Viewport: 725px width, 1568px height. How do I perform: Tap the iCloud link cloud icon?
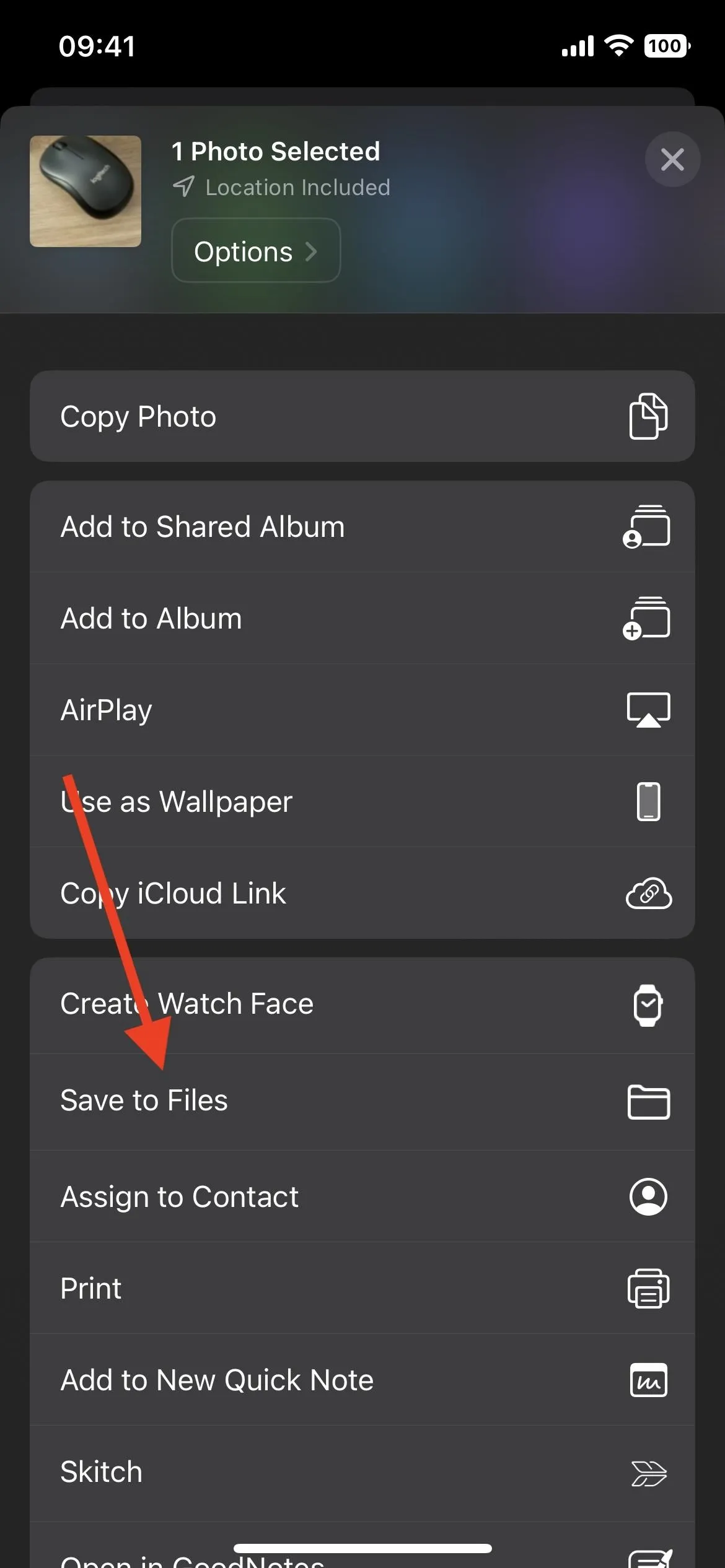click(648, 893)
